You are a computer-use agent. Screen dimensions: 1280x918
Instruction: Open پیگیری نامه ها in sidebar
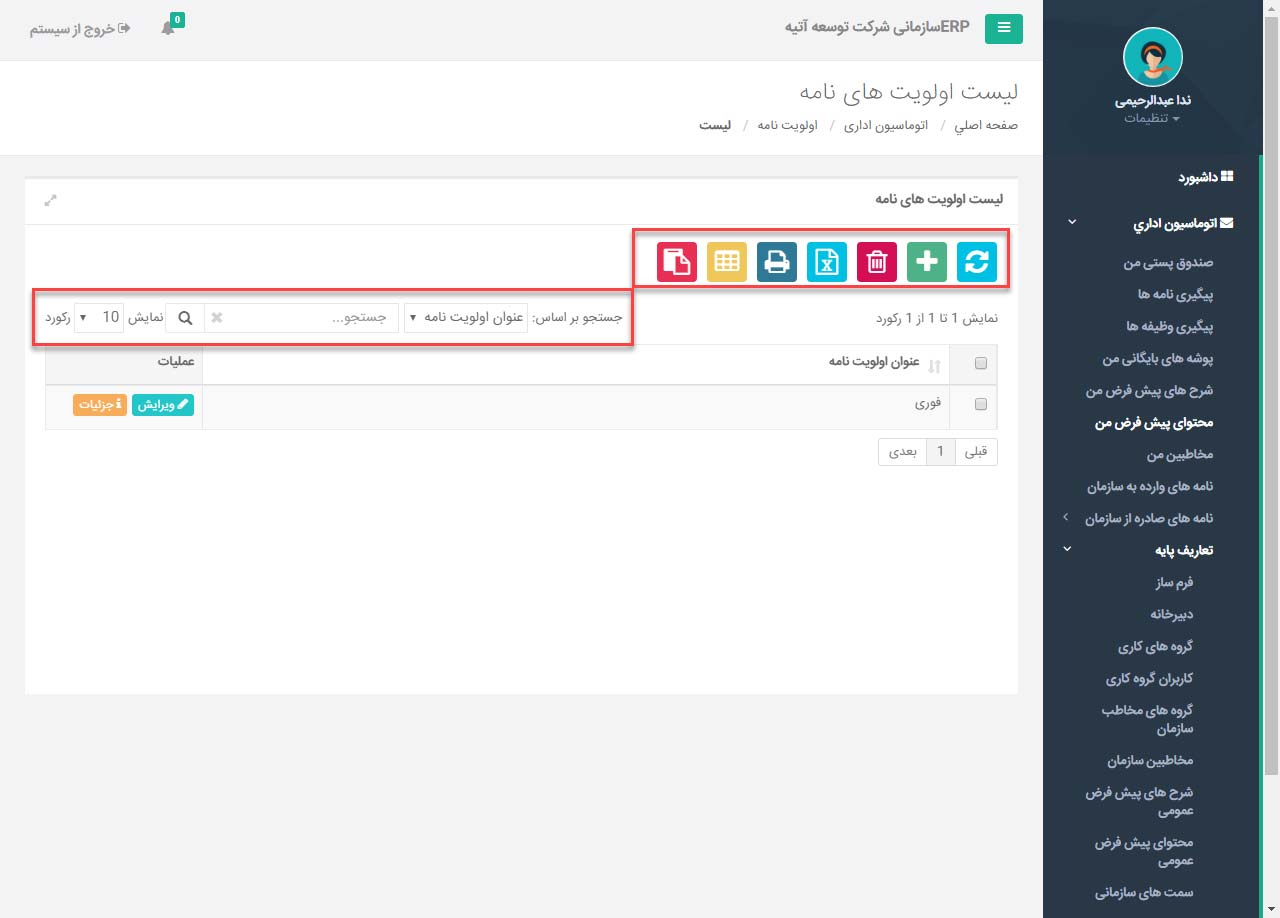[x=1175, y=294]
